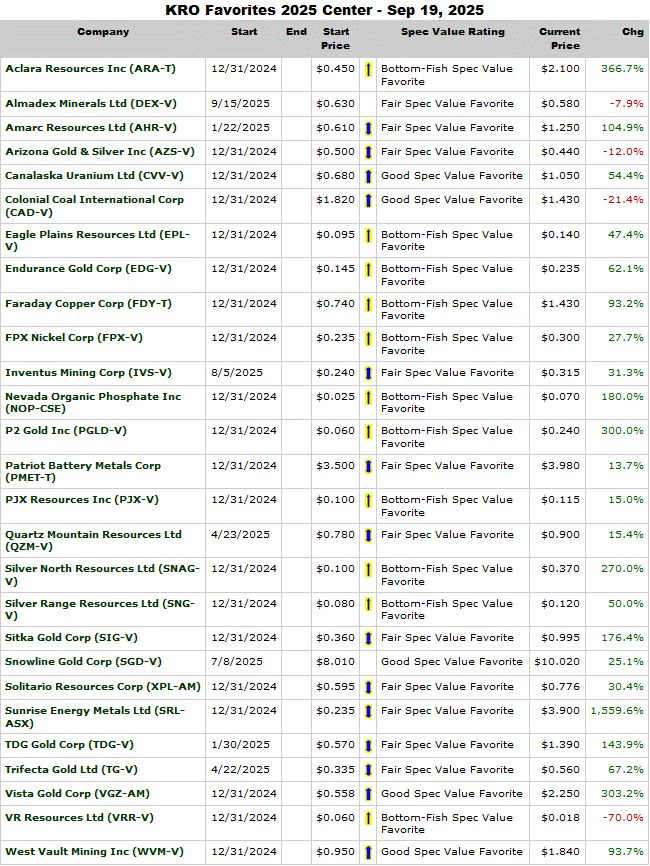Click the Chg column header
This screenshot has height=866, width=650.
[x=633, y=31]
